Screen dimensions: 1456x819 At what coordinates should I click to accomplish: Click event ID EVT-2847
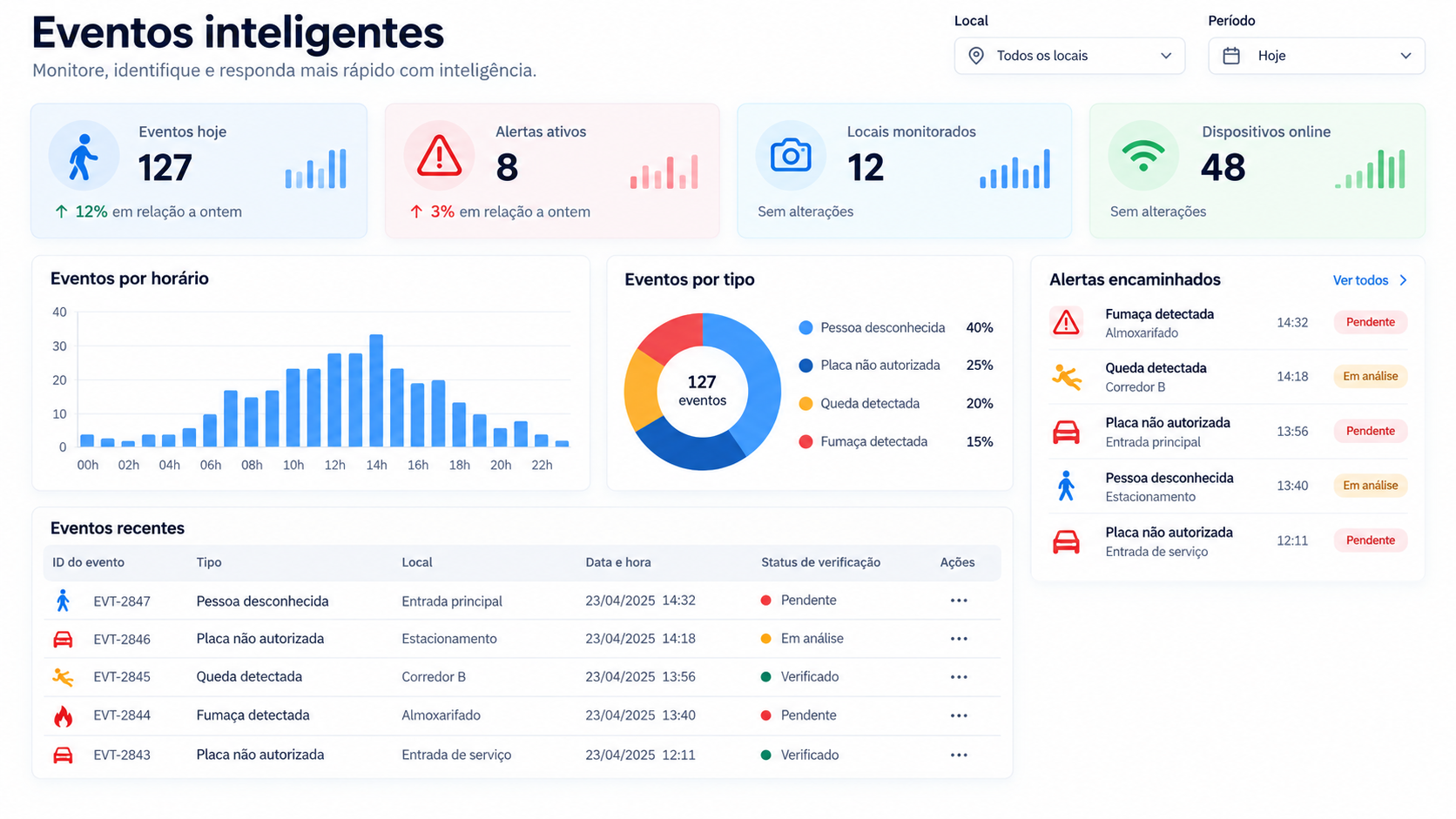[x=122, y=601]
